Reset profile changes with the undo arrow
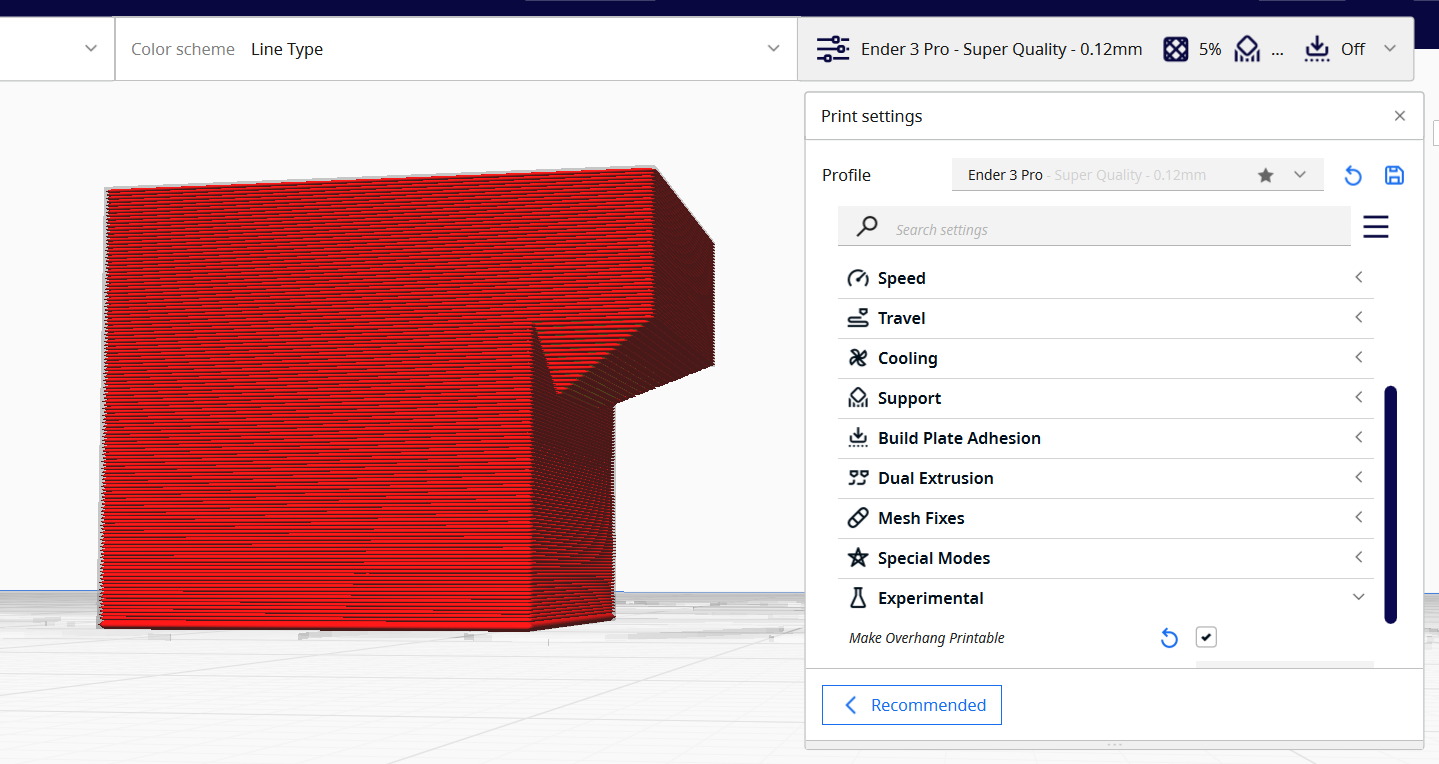Viewport: 1439px width, 764px height. coord(1353,176)
